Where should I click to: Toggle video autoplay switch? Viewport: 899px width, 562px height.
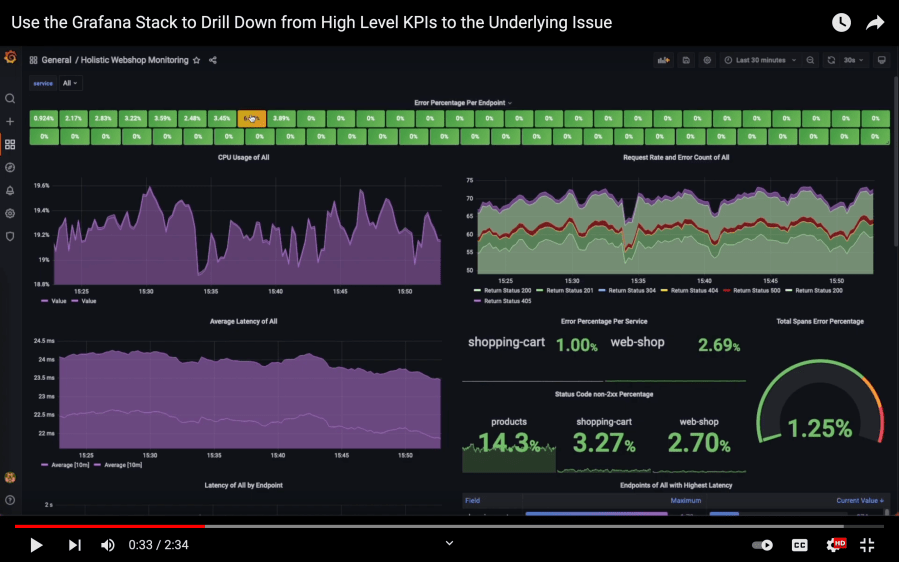762,545
